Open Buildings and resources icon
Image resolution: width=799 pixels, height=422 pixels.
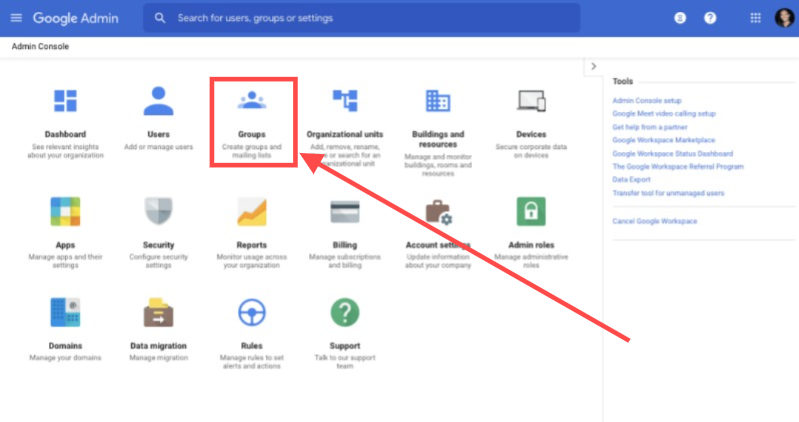(x=438, y=101)
